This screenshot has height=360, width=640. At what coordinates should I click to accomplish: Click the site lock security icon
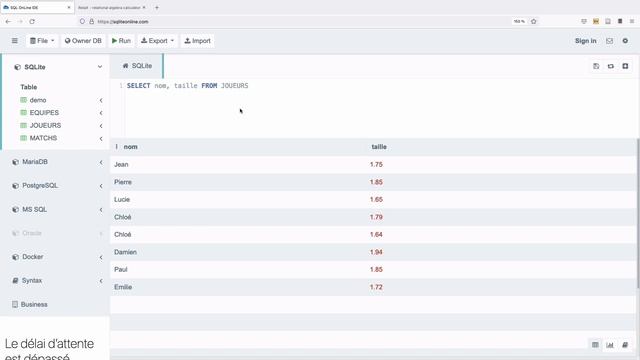coord(91,21)
